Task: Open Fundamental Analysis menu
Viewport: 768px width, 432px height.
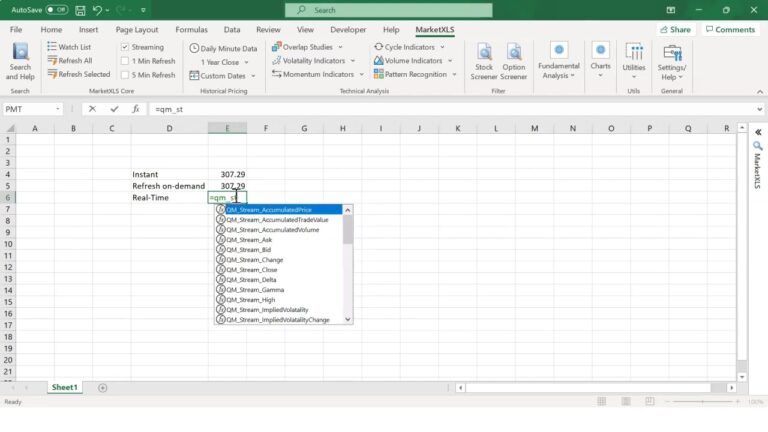Action: click(558, 62)
